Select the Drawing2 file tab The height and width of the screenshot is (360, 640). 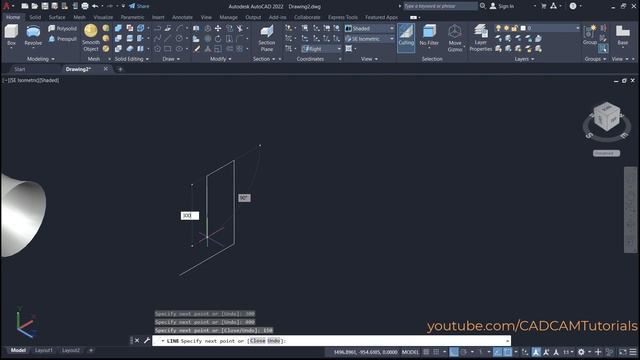[x=78, y=69]
